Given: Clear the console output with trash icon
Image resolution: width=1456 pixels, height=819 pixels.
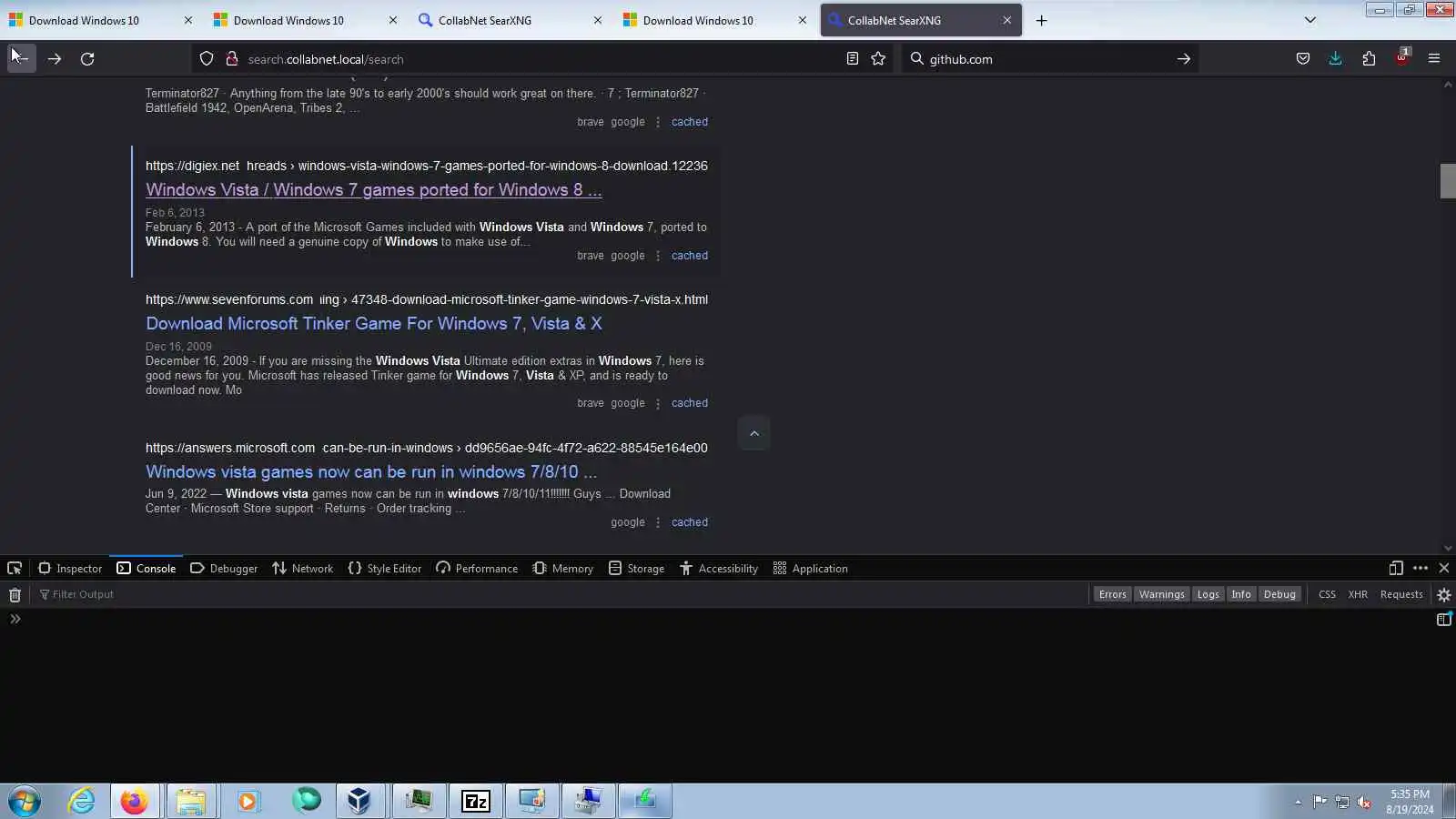Looking at the screenshot, I should pyautogui.click(x=15, y=595).
